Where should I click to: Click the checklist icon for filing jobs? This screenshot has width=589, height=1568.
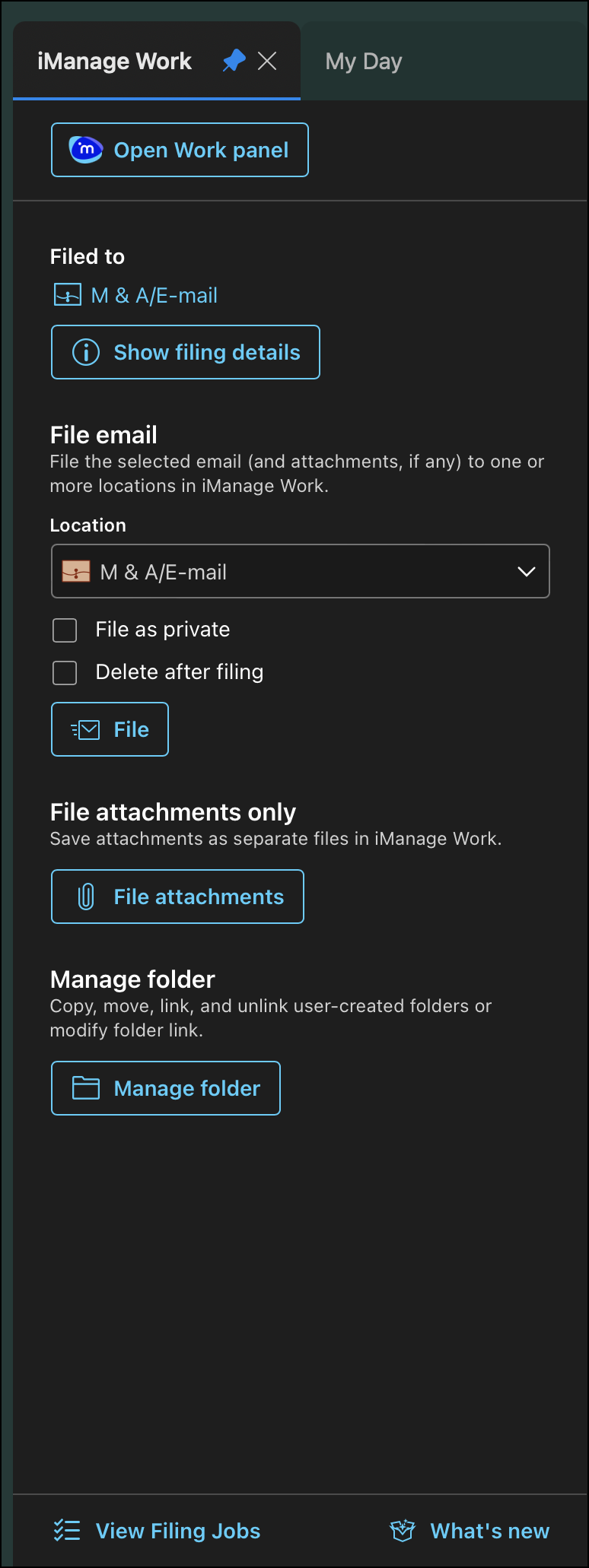click(x=67, y=1530)
